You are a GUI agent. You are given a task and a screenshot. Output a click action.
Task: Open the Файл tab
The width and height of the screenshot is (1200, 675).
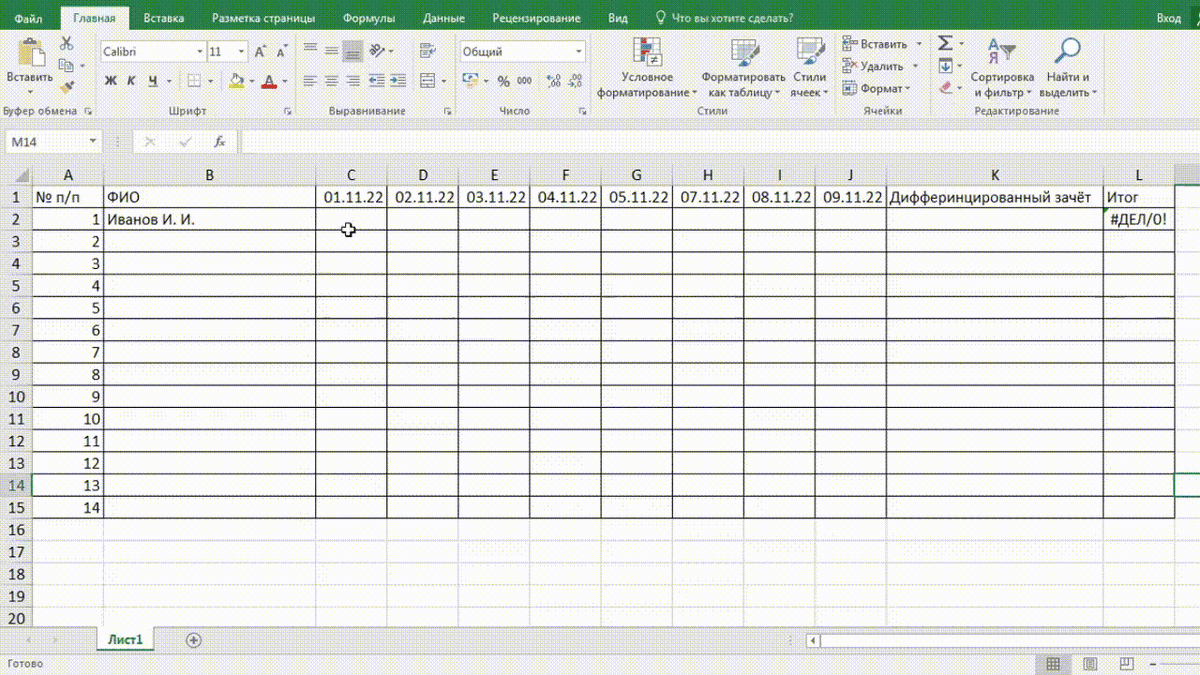(x=28, y=18)
